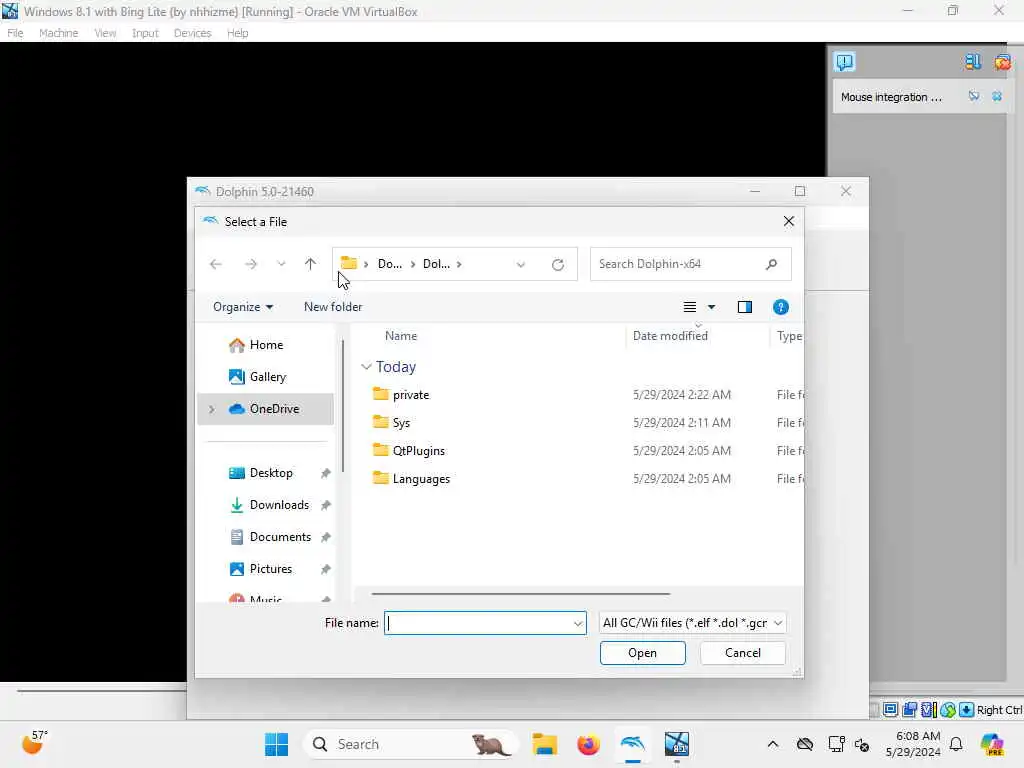
Task: Click Dolphin emulator taskbar icon
Action: pos(632,744)
